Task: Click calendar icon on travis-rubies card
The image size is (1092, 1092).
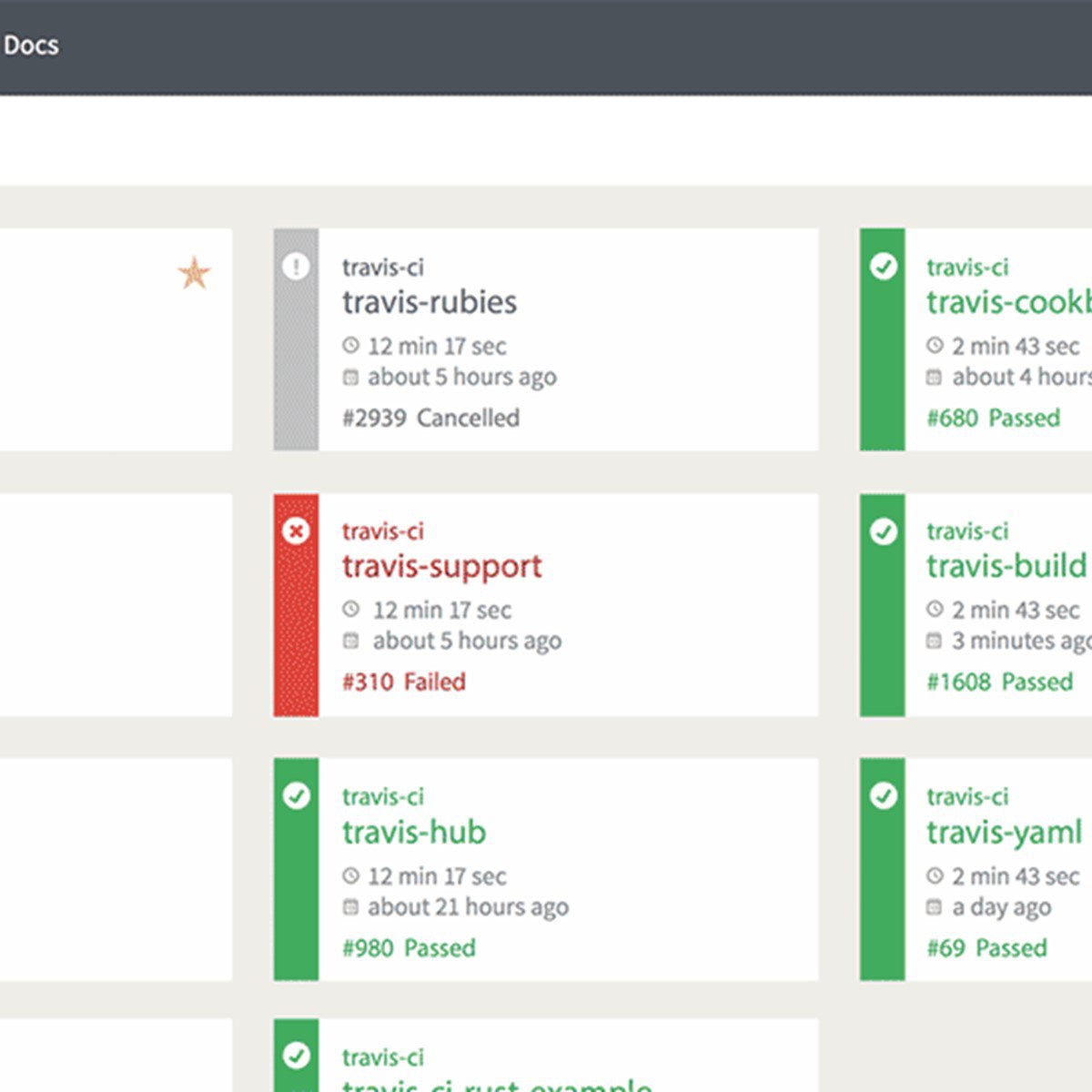Action: pyautogui.click(x=351, y=376)
